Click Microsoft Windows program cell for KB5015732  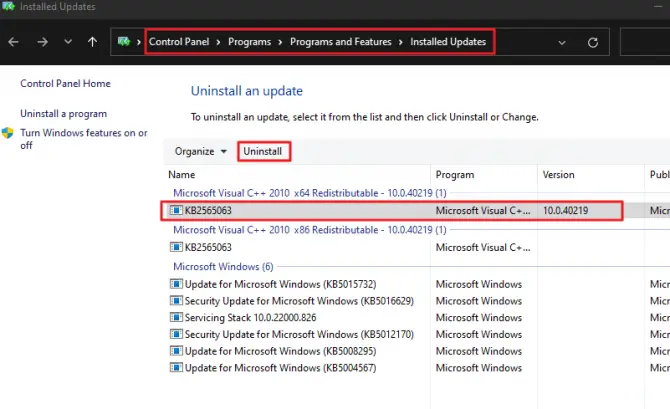pyautogui.click(x=479, y=284)
